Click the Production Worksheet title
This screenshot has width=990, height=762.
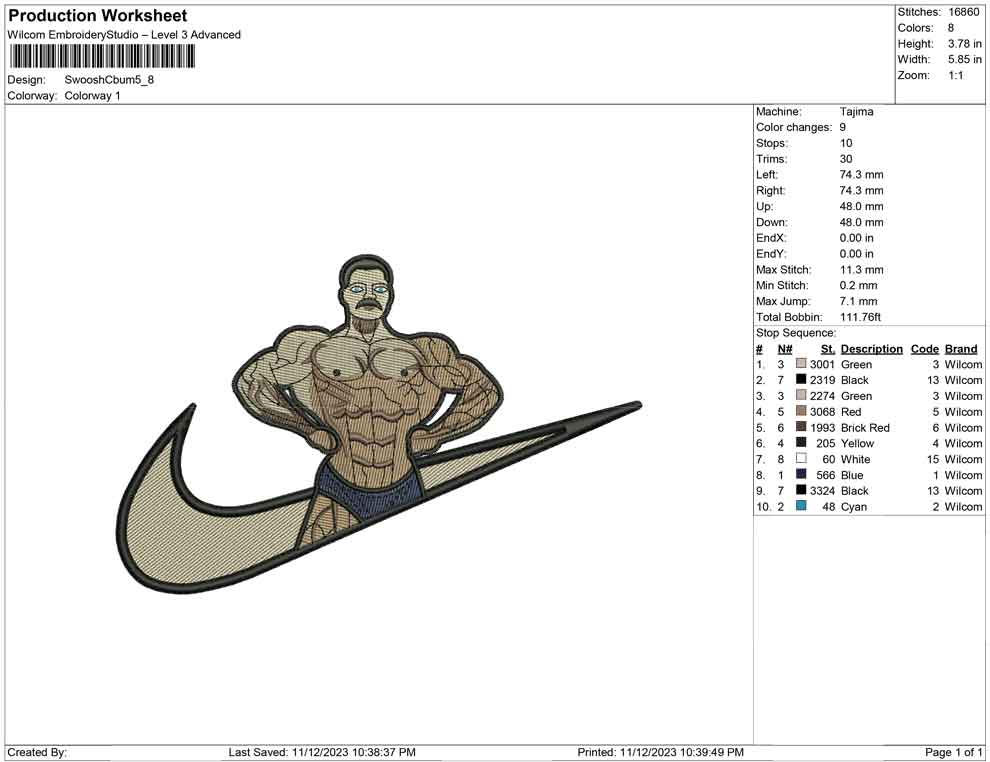tap(97, 16)
